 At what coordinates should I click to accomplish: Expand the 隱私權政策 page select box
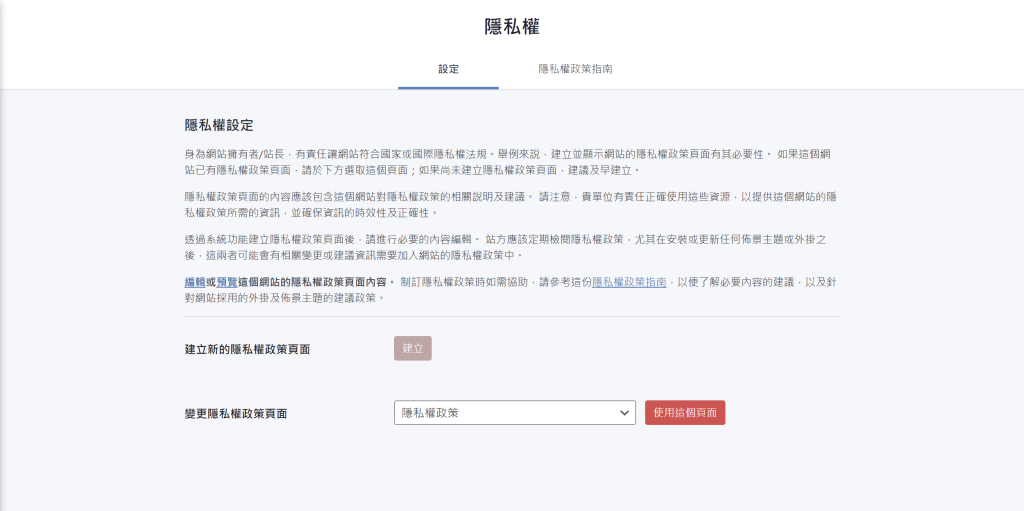pos(515,413)
